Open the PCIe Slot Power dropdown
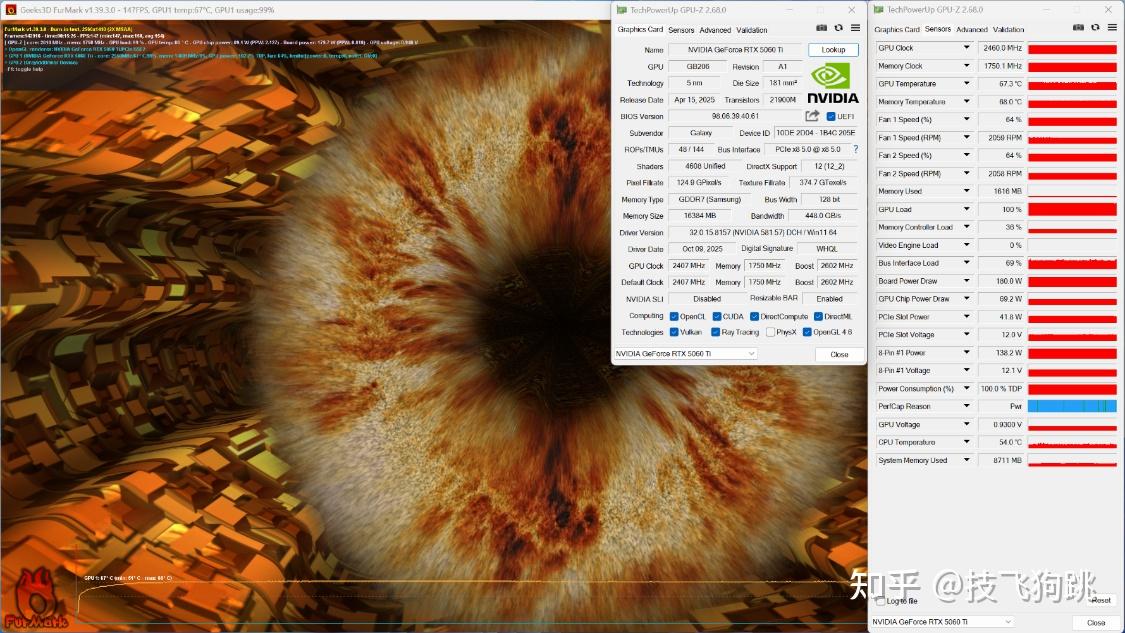 click(966, 316)
